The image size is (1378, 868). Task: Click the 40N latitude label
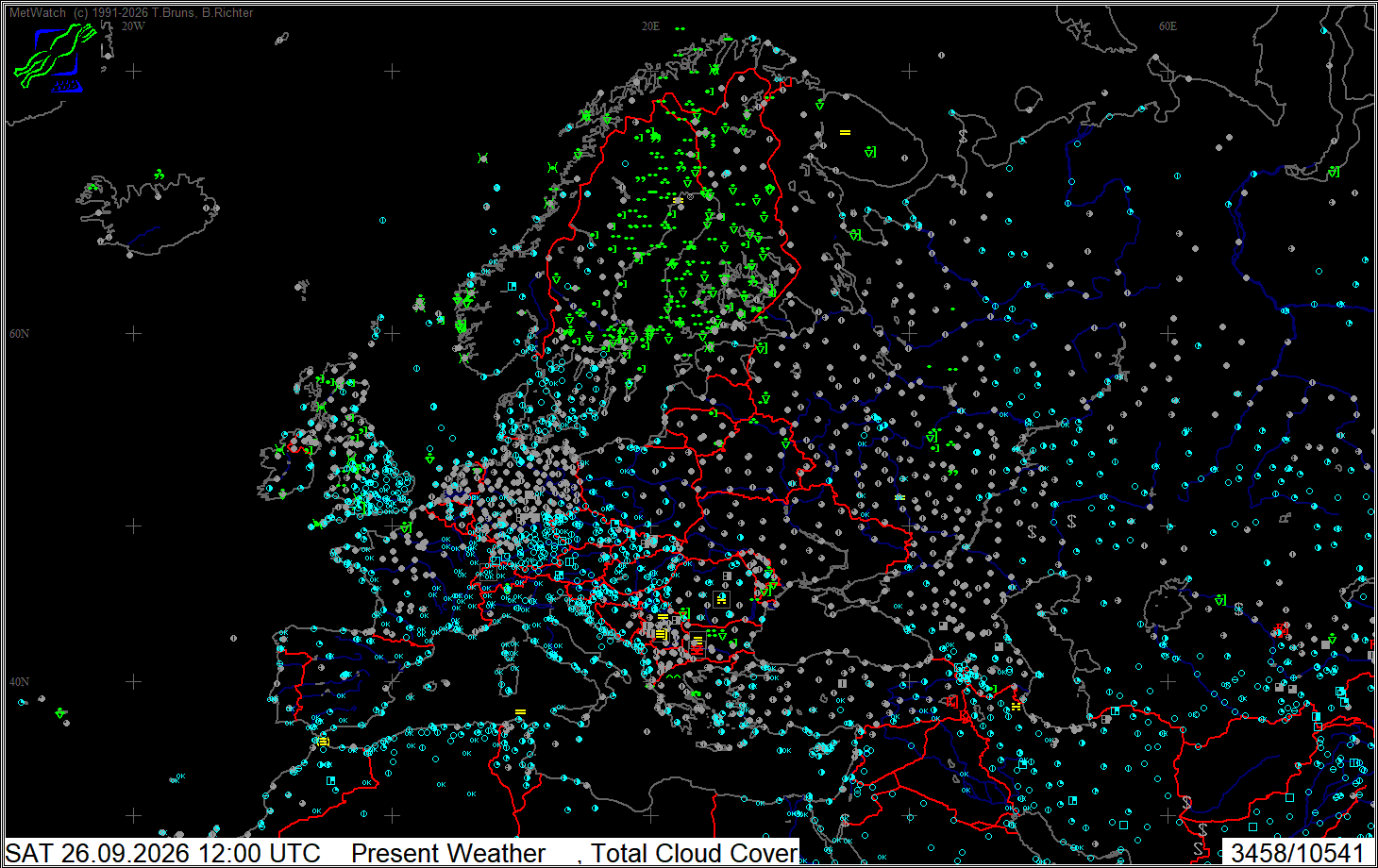tap(19, 681)
